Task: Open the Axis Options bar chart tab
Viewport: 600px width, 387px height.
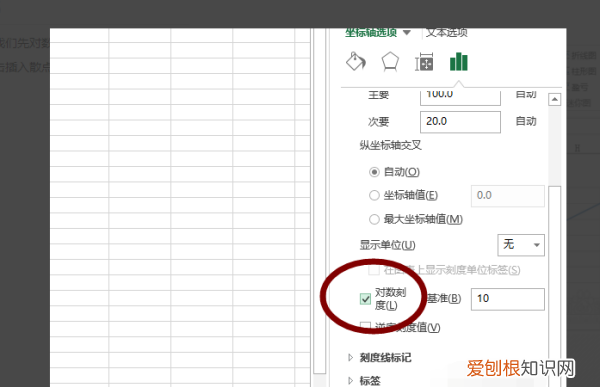Action: click(x=458, y=62)
